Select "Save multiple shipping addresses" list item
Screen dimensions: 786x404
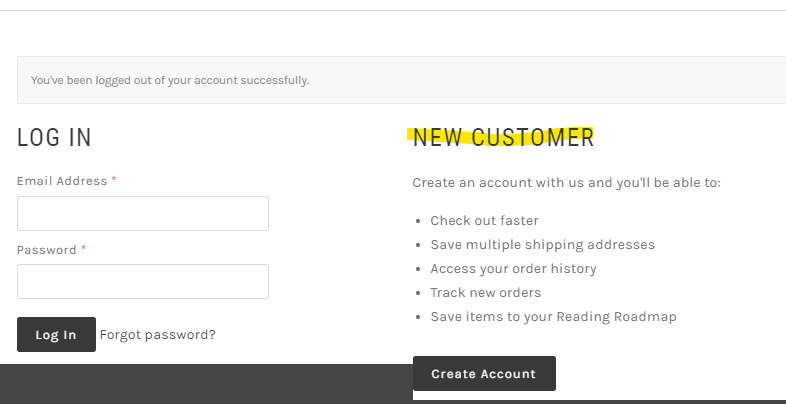542,245
